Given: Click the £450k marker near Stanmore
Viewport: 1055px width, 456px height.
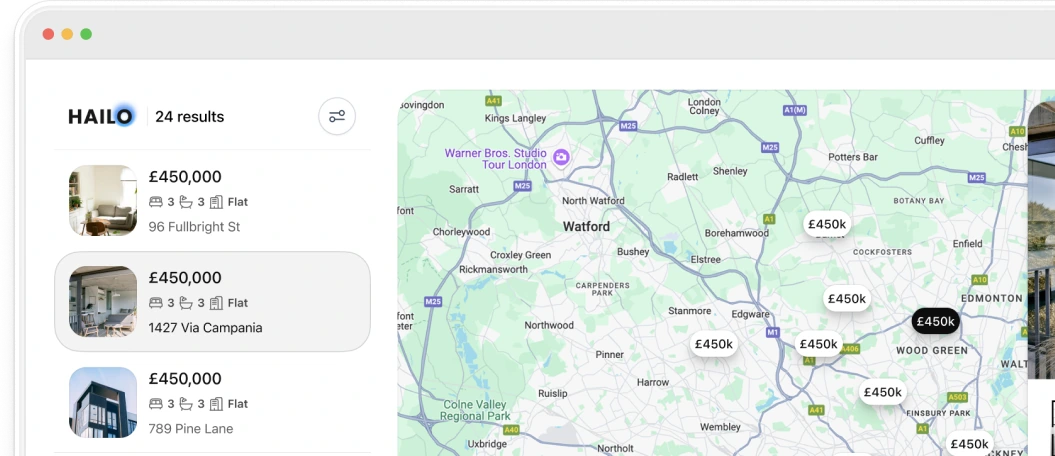Looking at the screenshot, I should (x=714, y=344).
